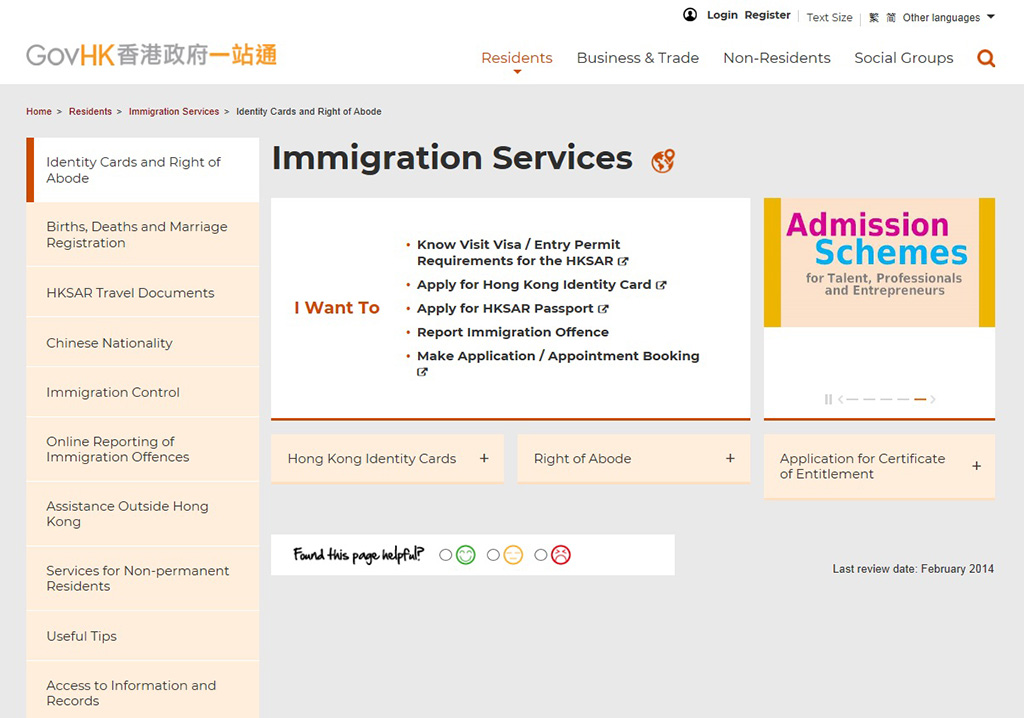Click the yellow neutral face icon

513,555
